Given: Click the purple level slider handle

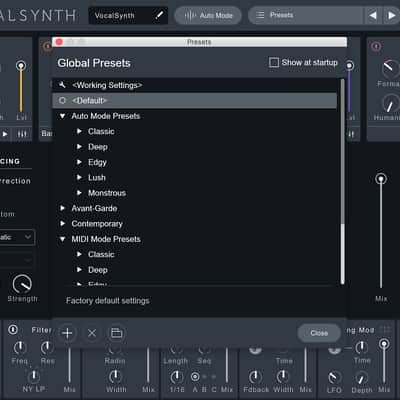Looking at the screenshot, I should pyautogui.click(x=349, y=66).
